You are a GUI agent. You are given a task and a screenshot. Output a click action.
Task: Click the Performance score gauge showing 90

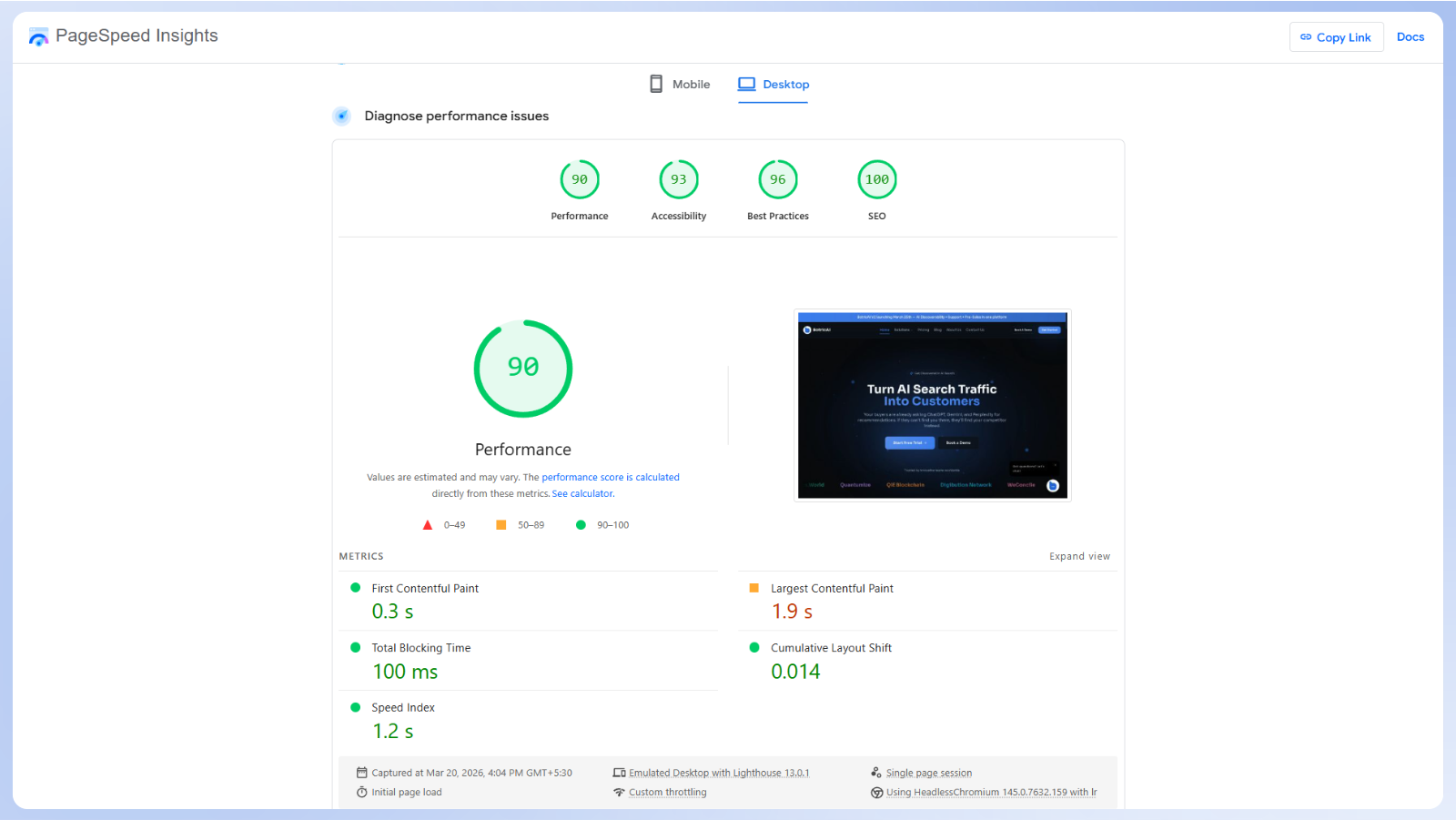point(580,180)
